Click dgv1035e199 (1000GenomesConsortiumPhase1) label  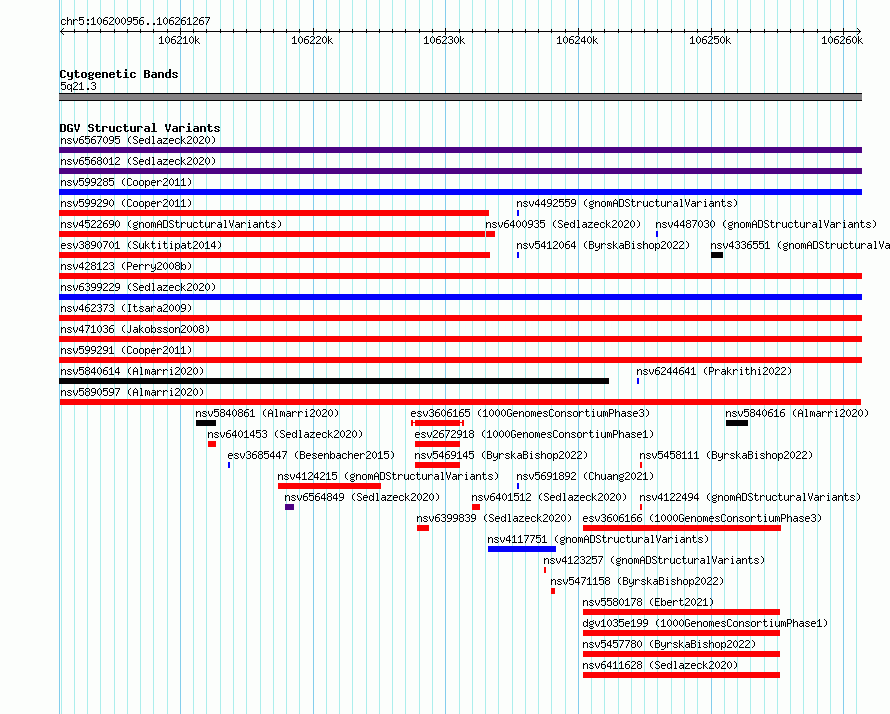tap(706, 623)
